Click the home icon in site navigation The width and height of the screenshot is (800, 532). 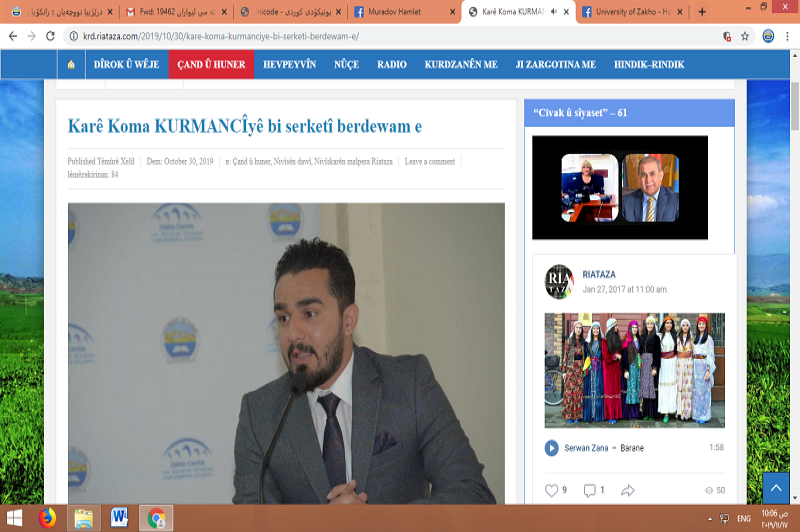[71, 64]
